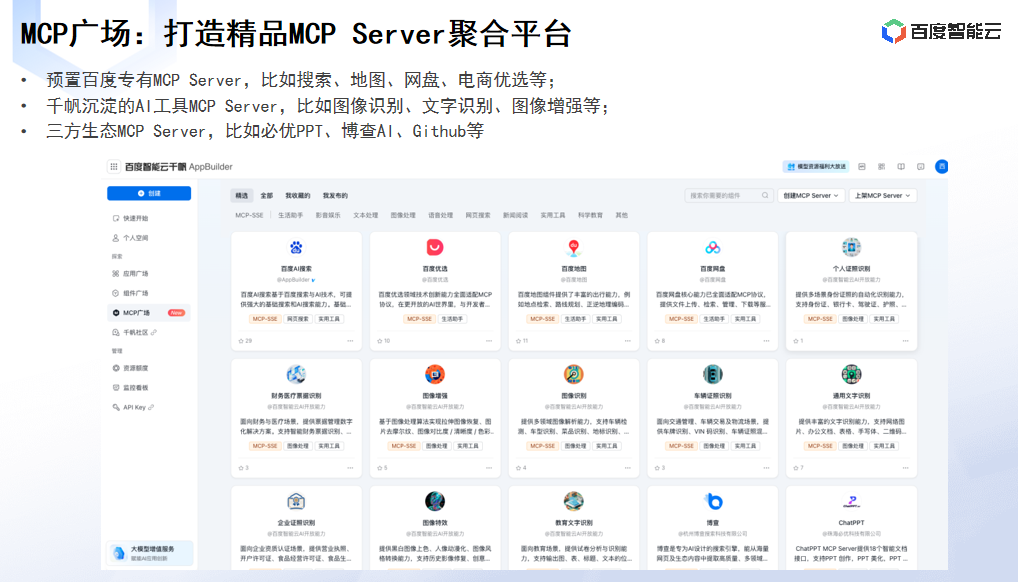Open the API Key sidebar entry
The image size is (1018, 582).
tap(133, 407)
